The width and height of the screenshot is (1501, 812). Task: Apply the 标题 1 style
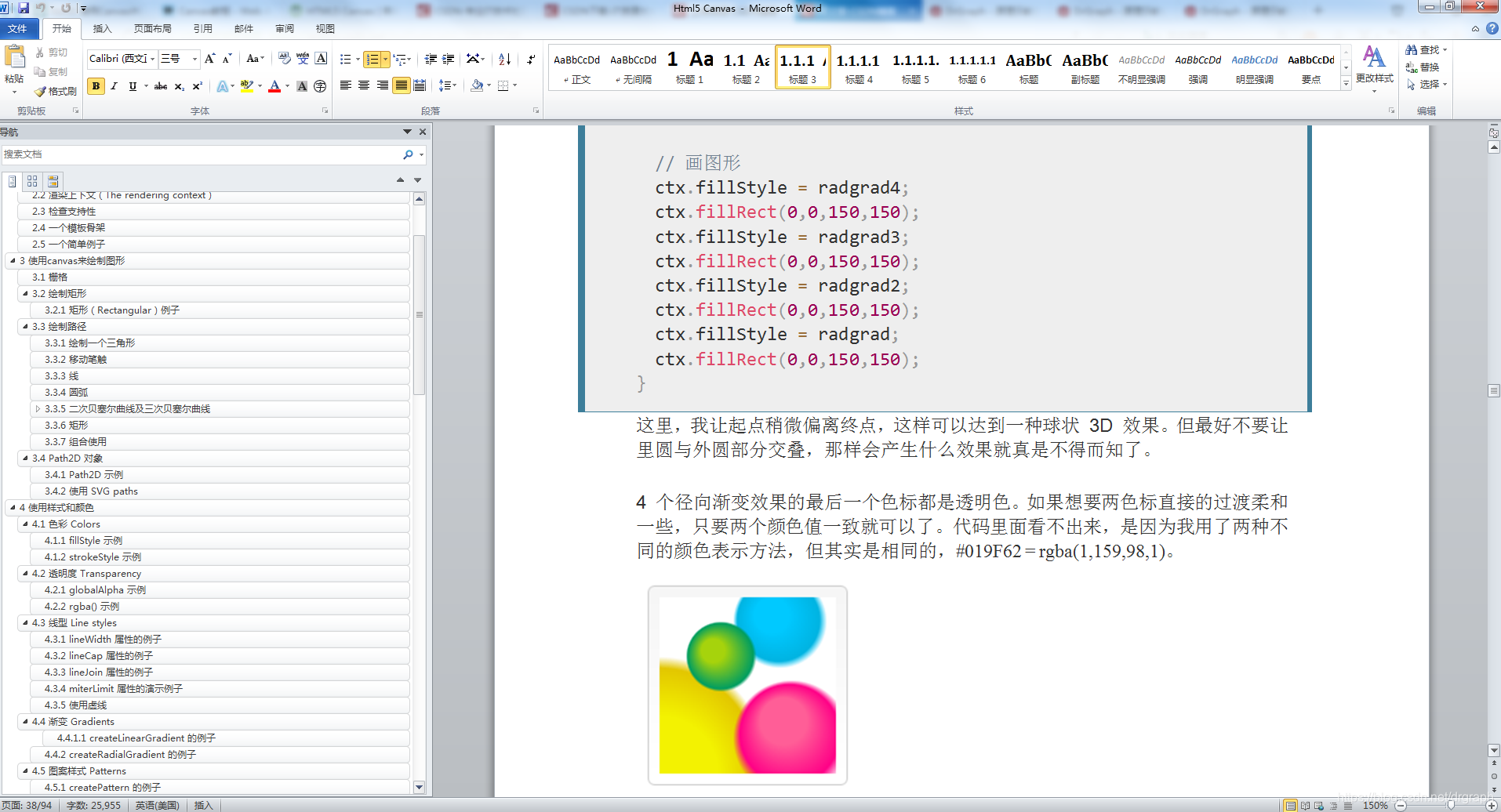click(690, 67)
